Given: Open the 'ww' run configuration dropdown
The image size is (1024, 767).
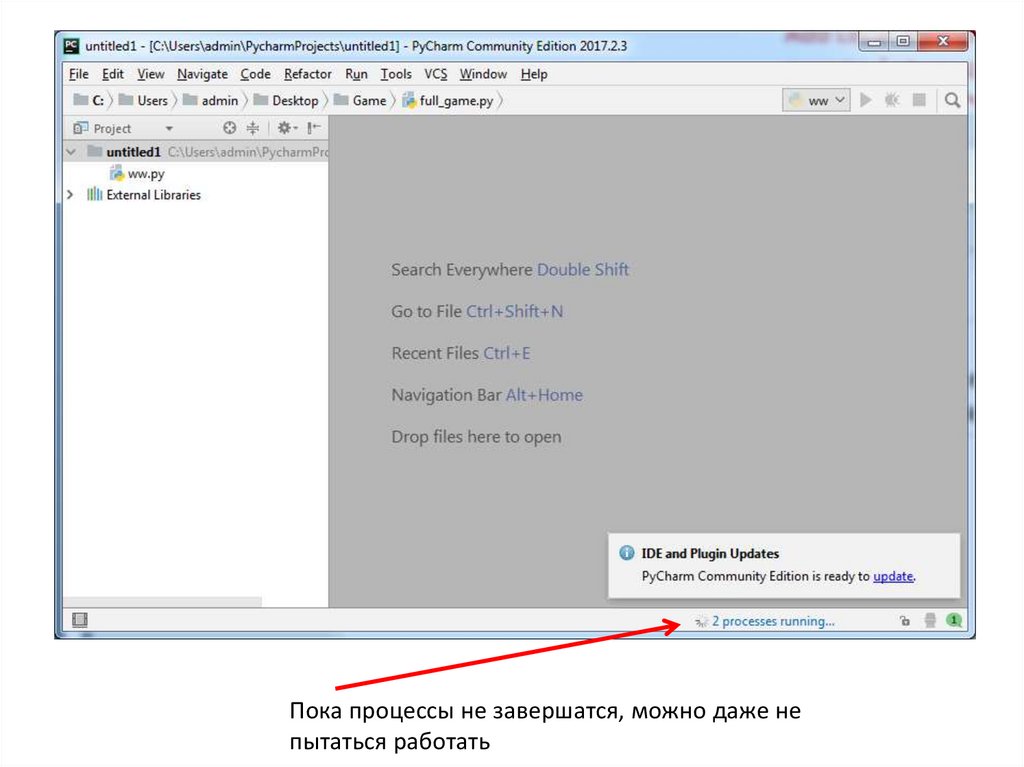Looking at the screenshot, I should point(817,100).
